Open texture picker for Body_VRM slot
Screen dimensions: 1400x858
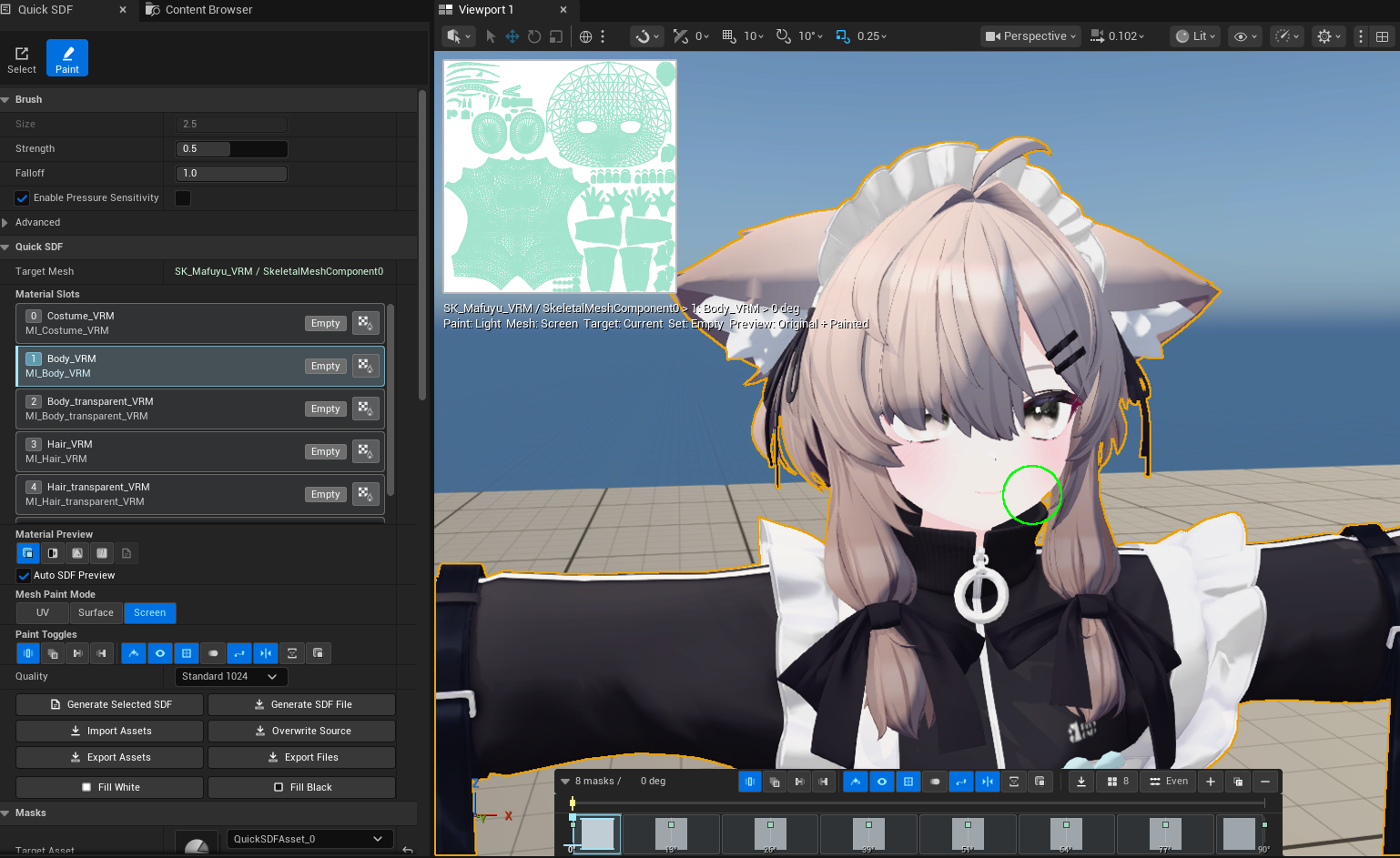(365, 366)
